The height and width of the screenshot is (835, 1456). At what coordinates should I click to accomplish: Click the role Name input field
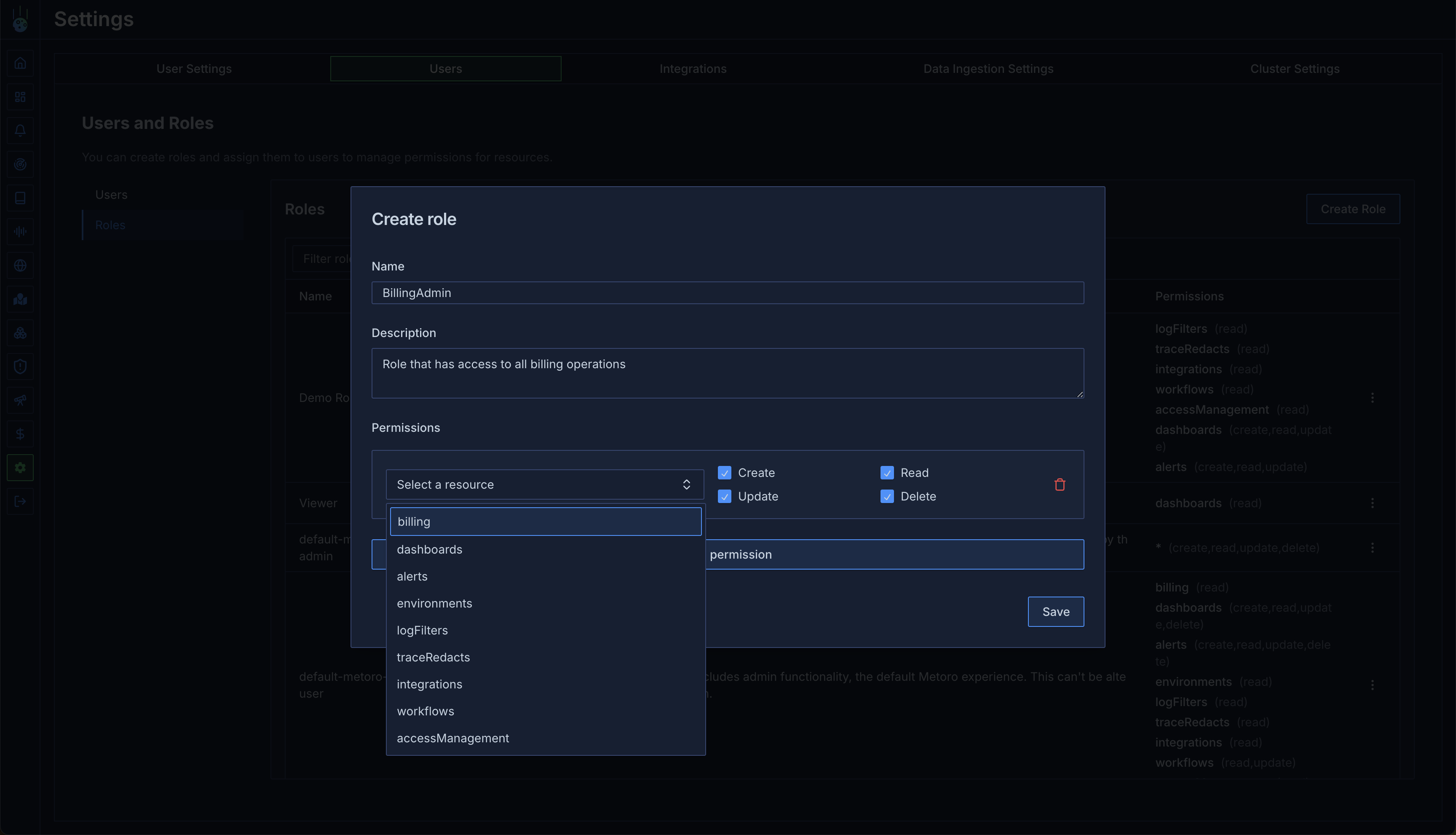[x=727, y=293]
